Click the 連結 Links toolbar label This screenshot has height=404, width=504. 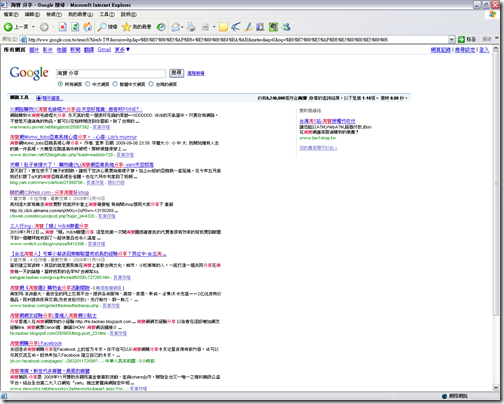click(x=487, y=39)
